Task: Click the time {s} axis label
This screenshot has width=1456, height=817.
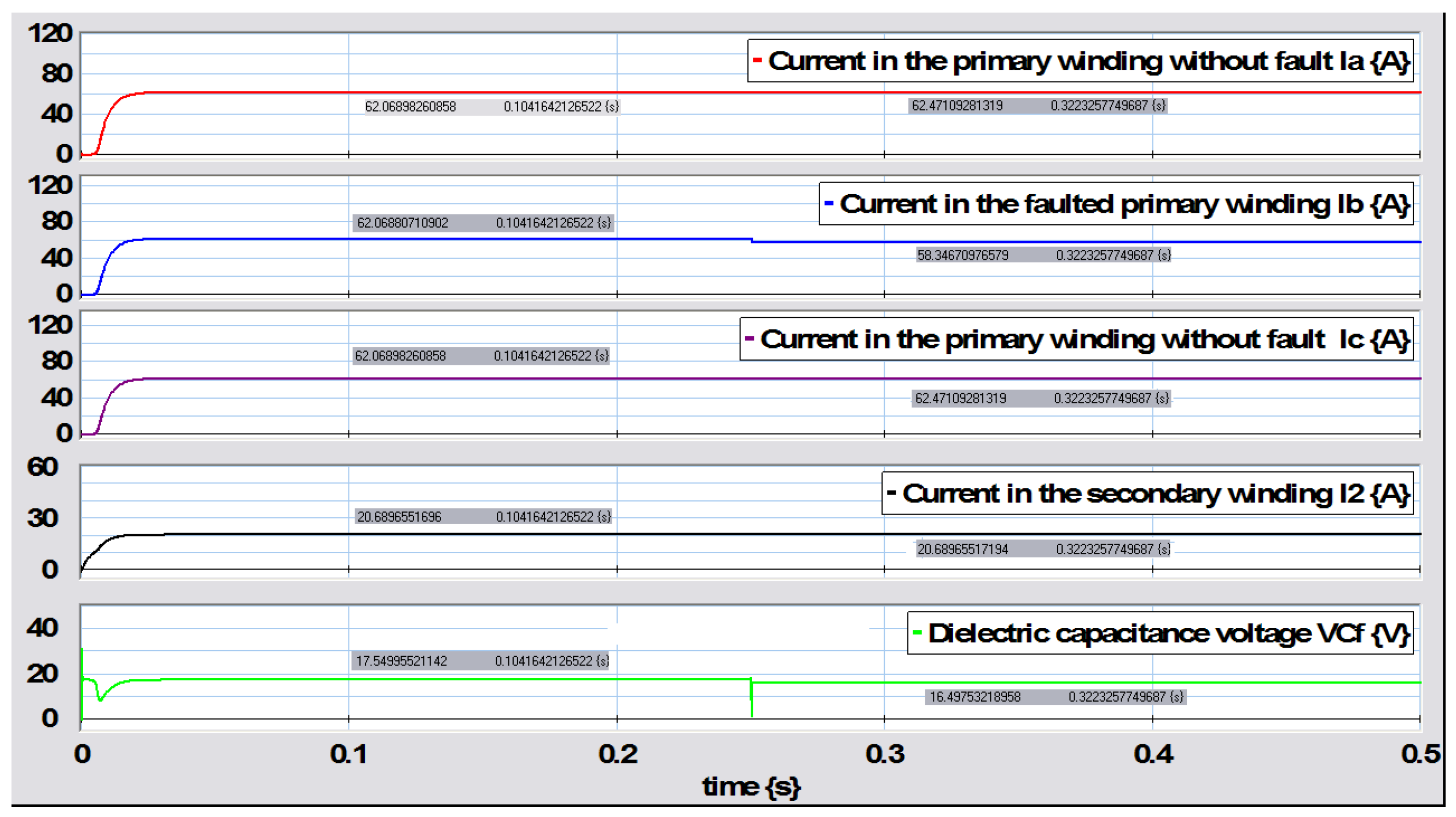Action: click(751, 786)
